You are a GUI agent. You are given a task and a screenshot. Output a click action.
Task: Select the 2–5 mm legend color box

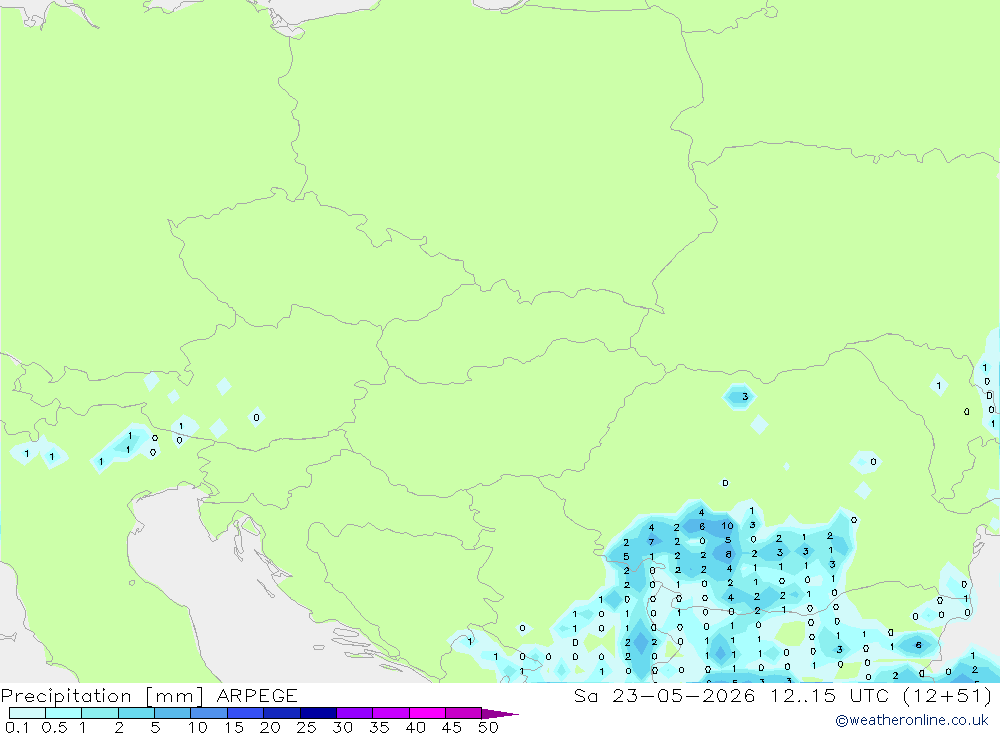(136, 713)
